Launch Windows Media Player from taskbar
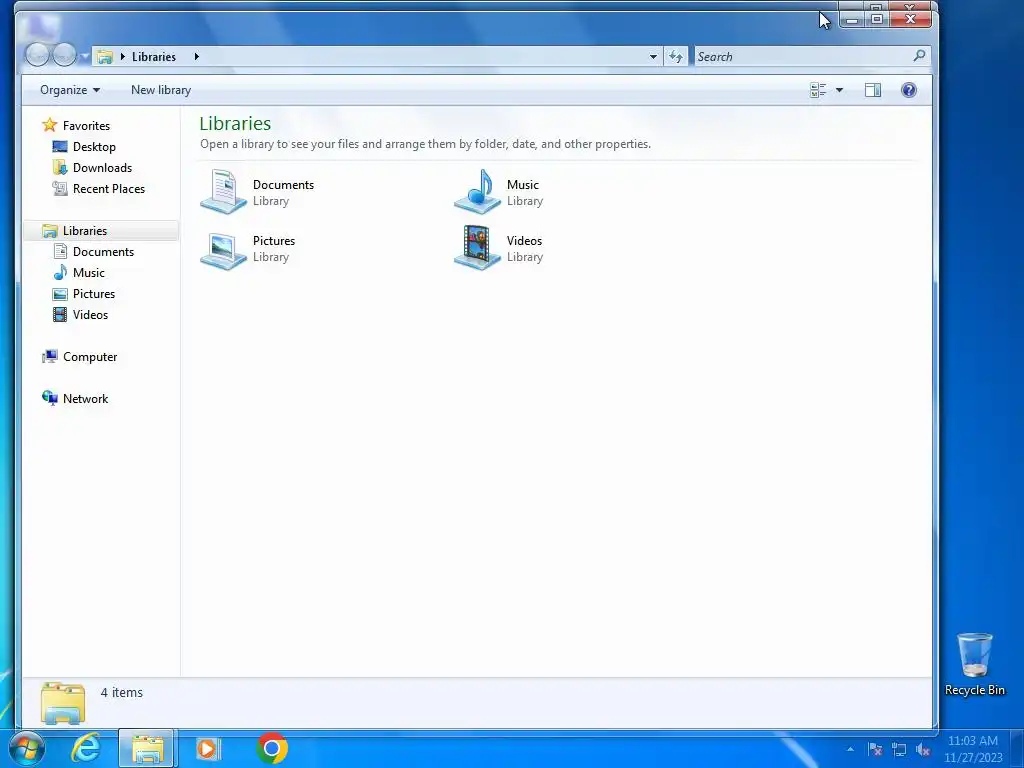 [208, 748]
